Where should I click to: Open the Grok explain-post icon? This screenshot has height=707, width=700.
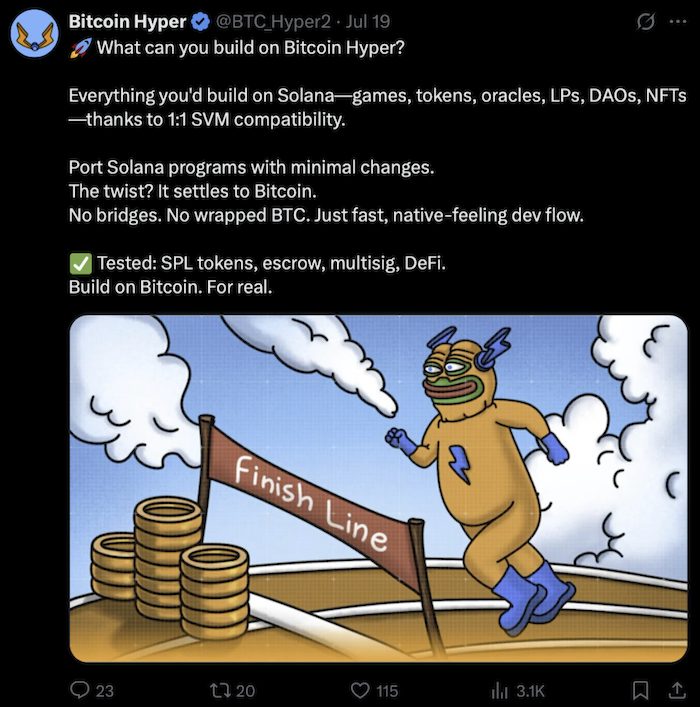click(645, 21)
